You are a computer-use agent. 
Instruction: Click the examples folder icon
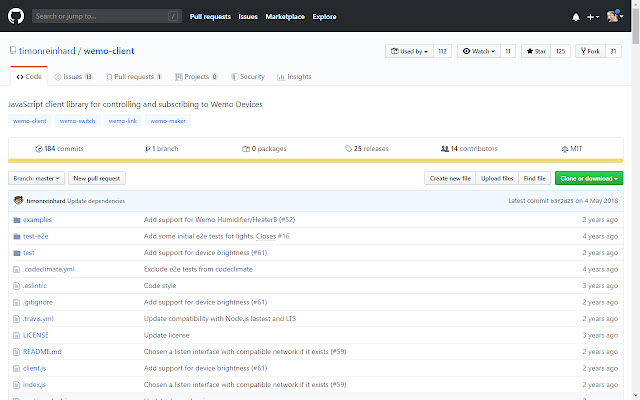click(x=16, y=219)
